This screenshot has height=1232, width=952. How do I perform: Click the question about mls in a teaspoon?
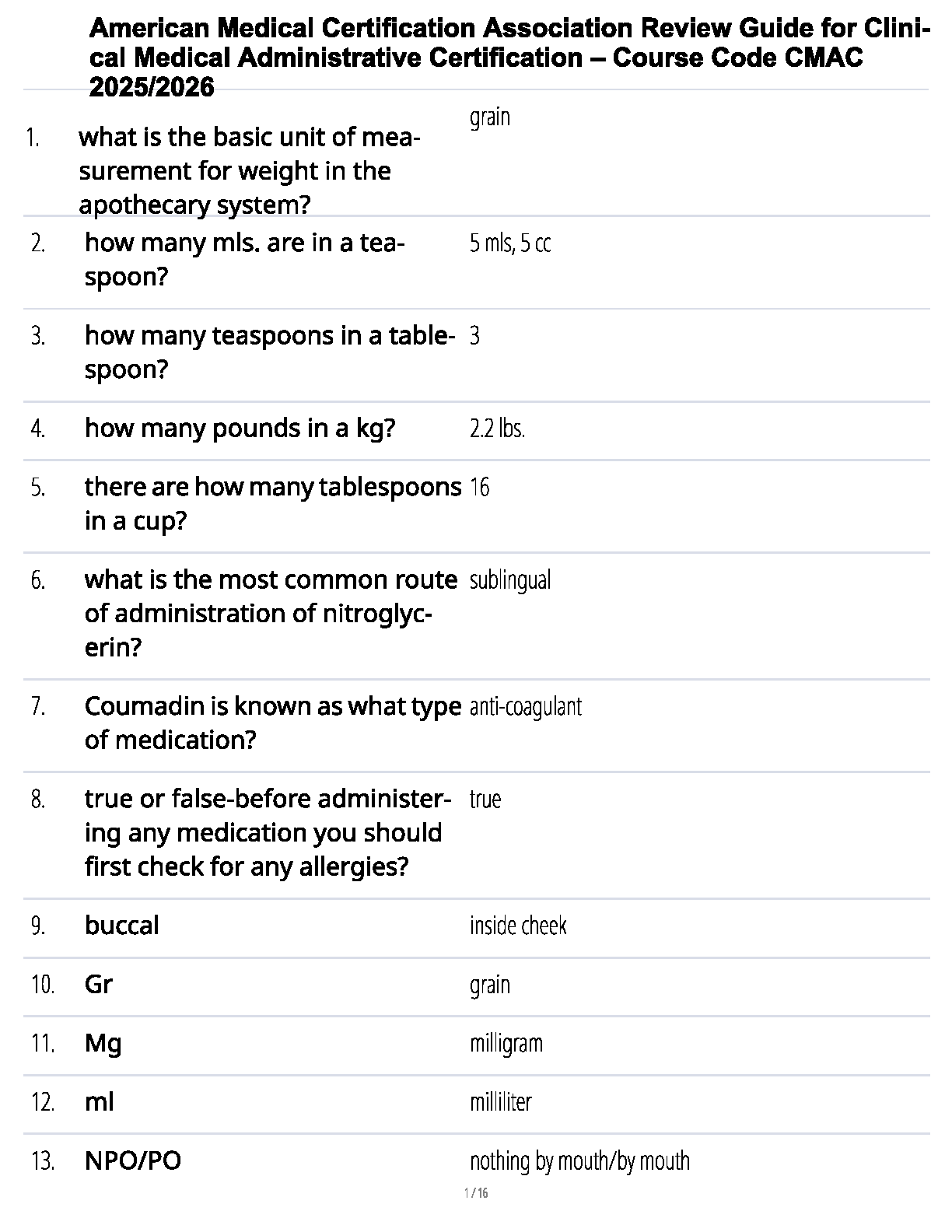pos(244,260)
